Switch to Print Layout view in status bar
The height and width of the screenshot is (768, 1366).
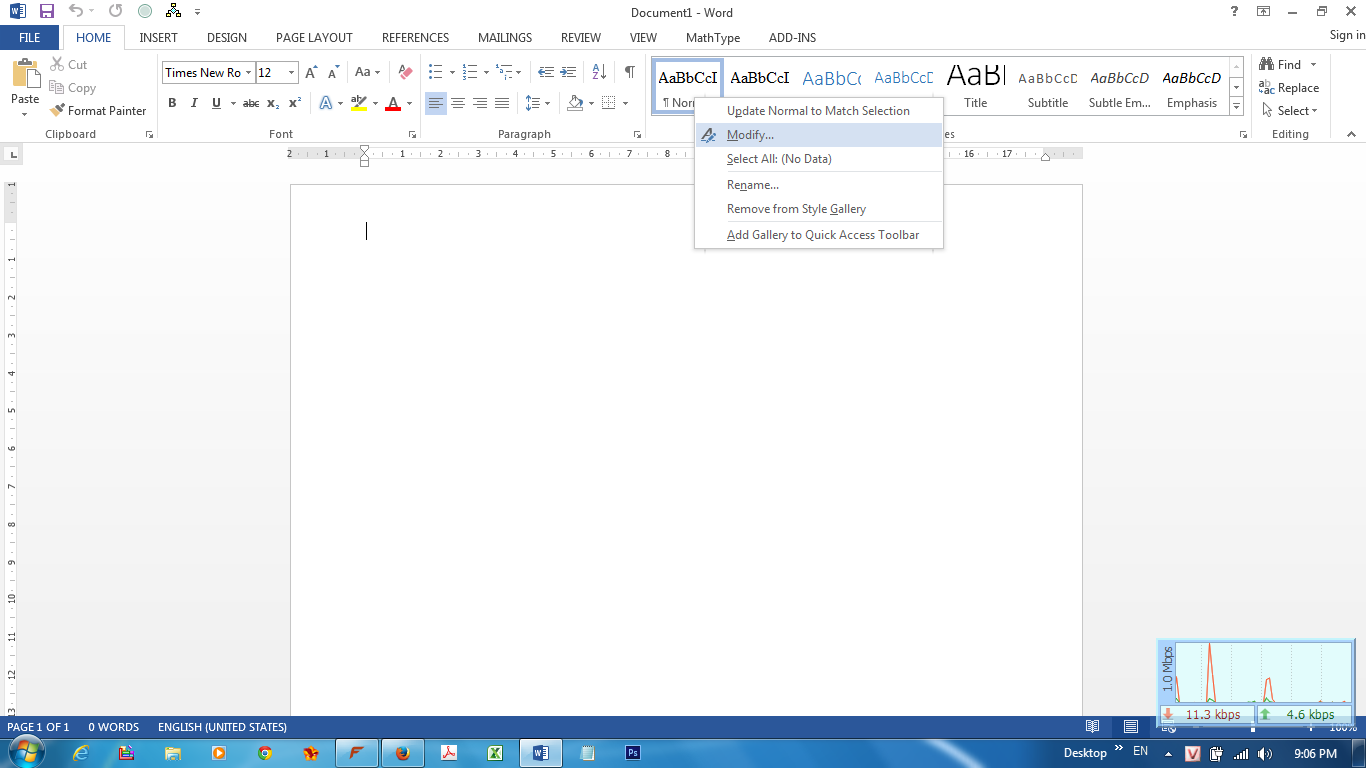pyautogui.click(x=1131, y=727)
